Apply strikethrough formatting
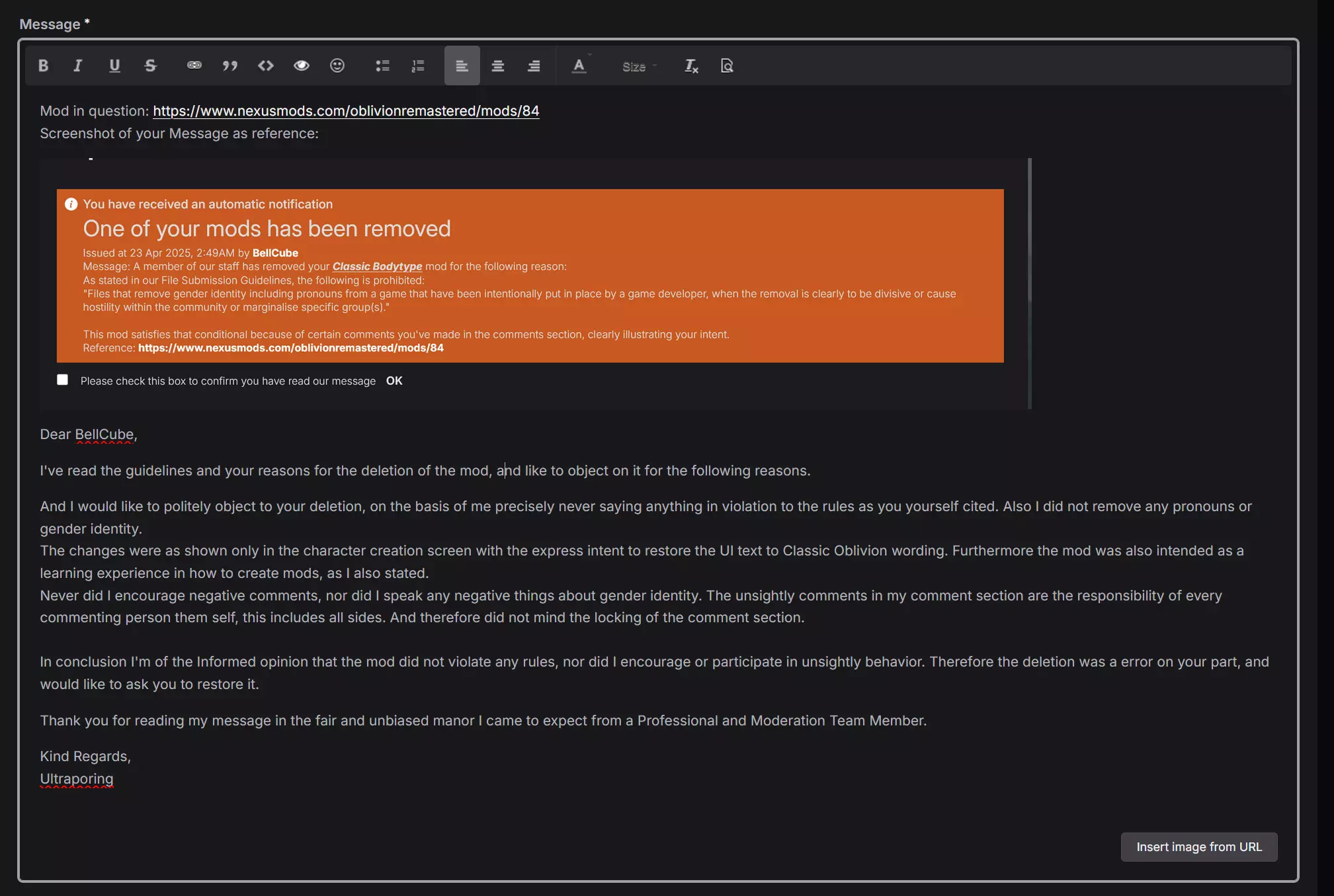 point(151,65)
